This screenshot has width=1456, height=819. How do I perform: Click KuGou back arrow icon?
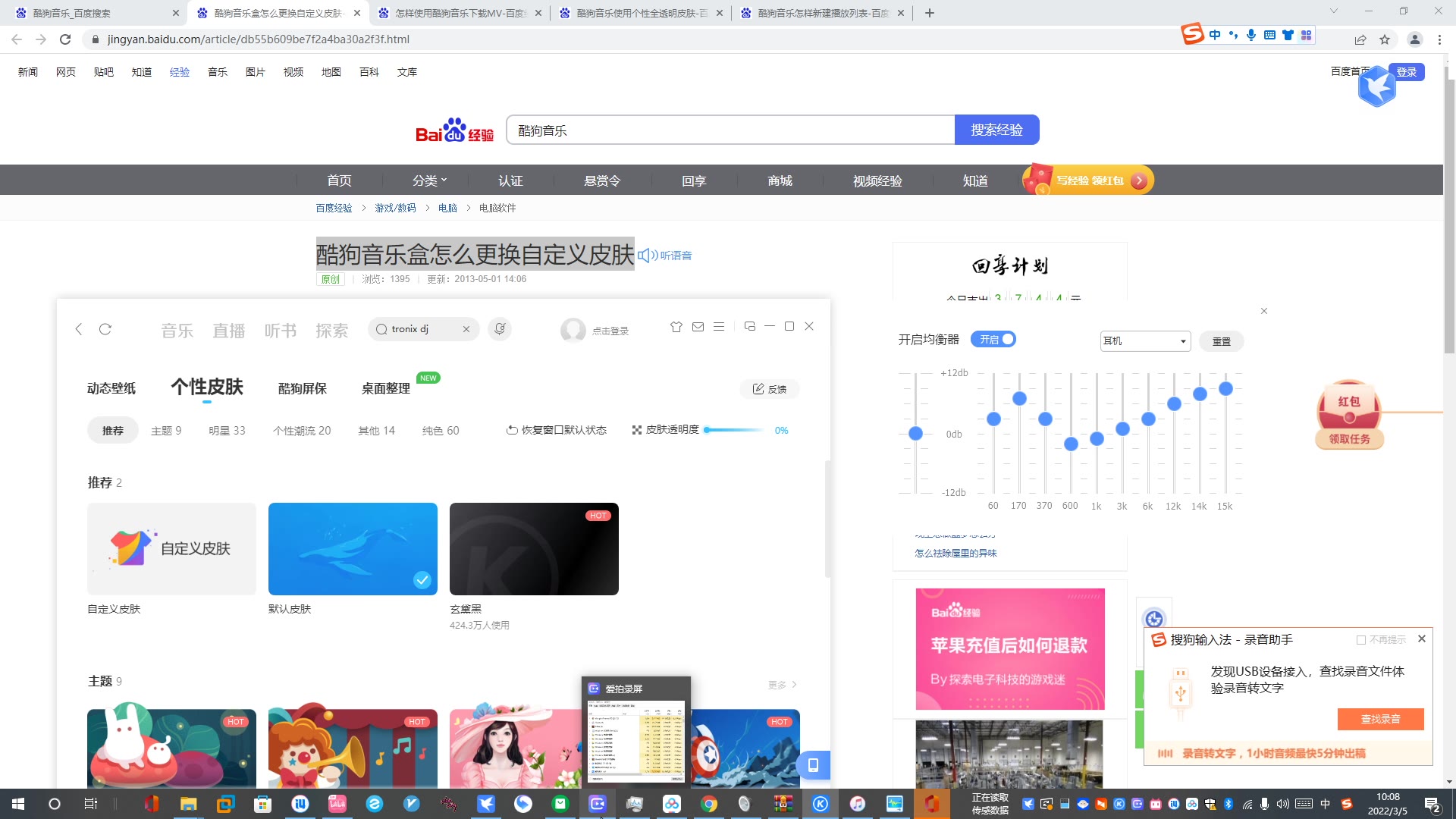(79, 328)
